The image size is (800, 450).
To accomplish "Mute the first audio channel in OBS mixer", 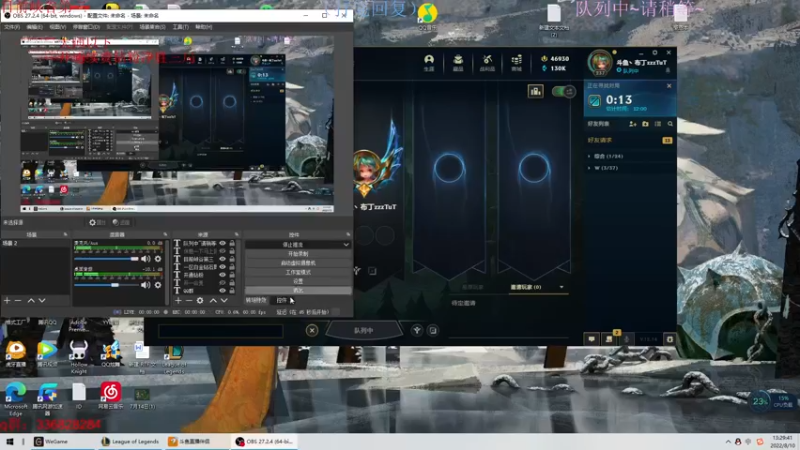I will point(145,259).
